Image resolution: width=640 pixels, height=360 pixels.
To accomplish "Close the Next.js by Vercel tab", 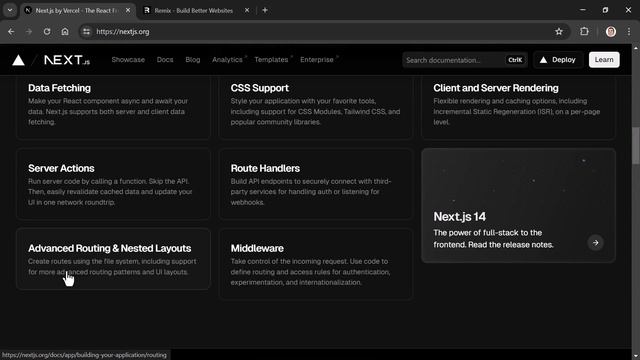I will 128,10.
